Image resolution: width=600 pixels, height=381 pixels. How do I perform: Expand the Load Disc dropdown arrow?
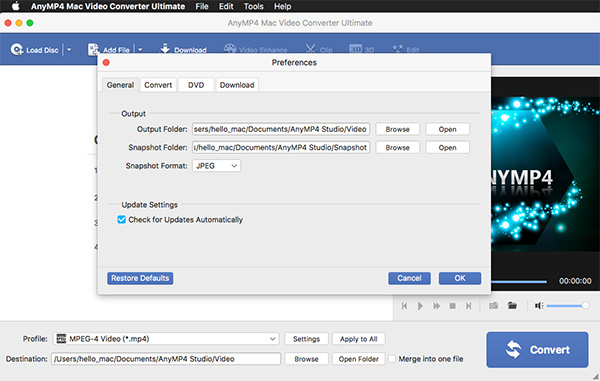[69, 50]
